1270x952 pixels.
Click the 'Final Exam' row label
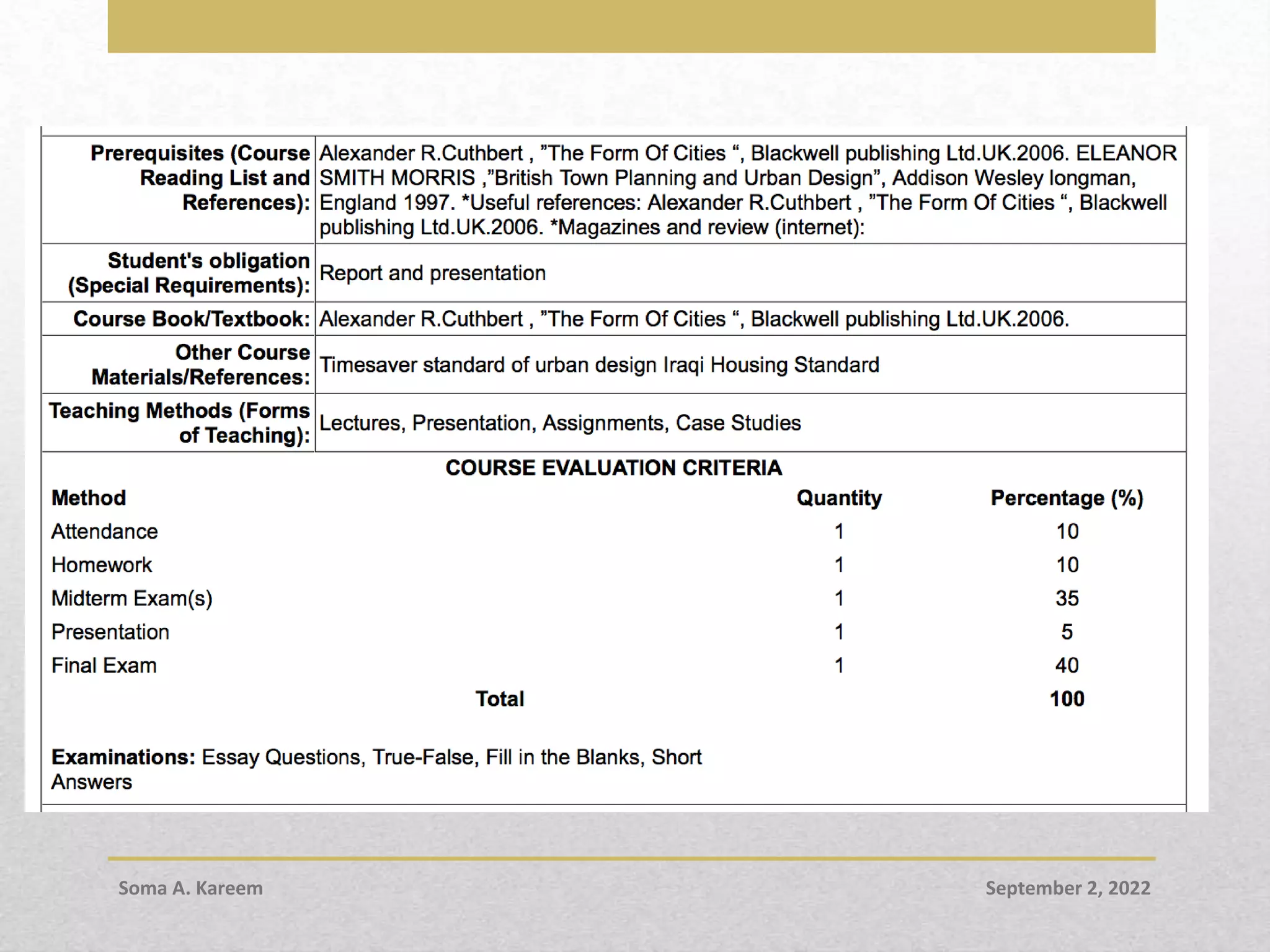tap(104, 665)
